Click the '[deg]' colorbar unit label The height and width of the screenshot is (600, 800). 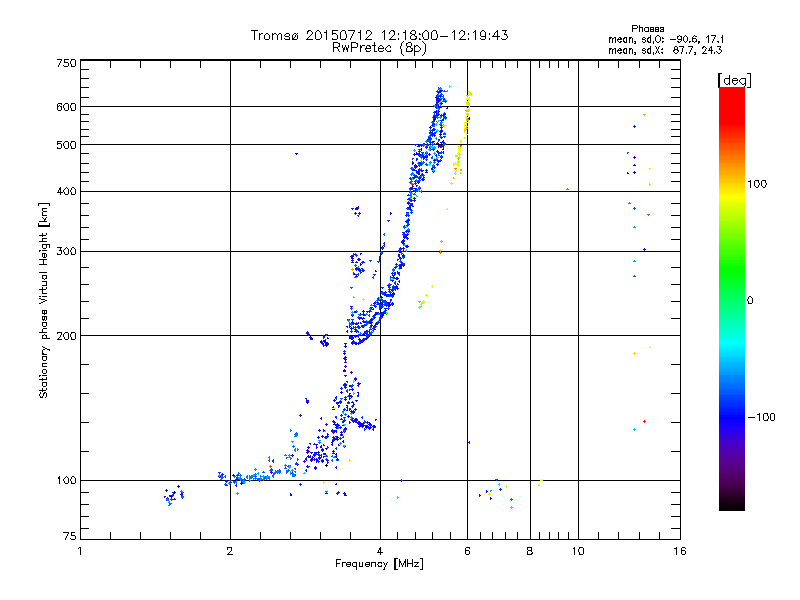734,80
